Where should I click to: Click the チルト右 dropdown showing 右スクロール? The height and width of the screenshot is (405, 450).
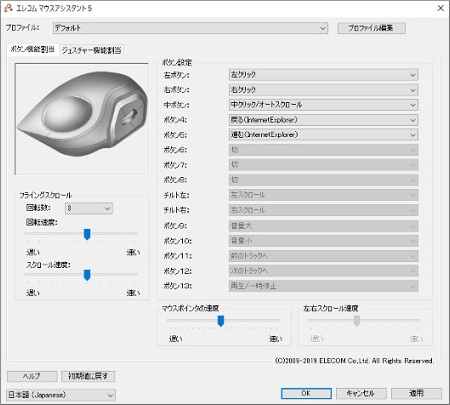[323, 210]
